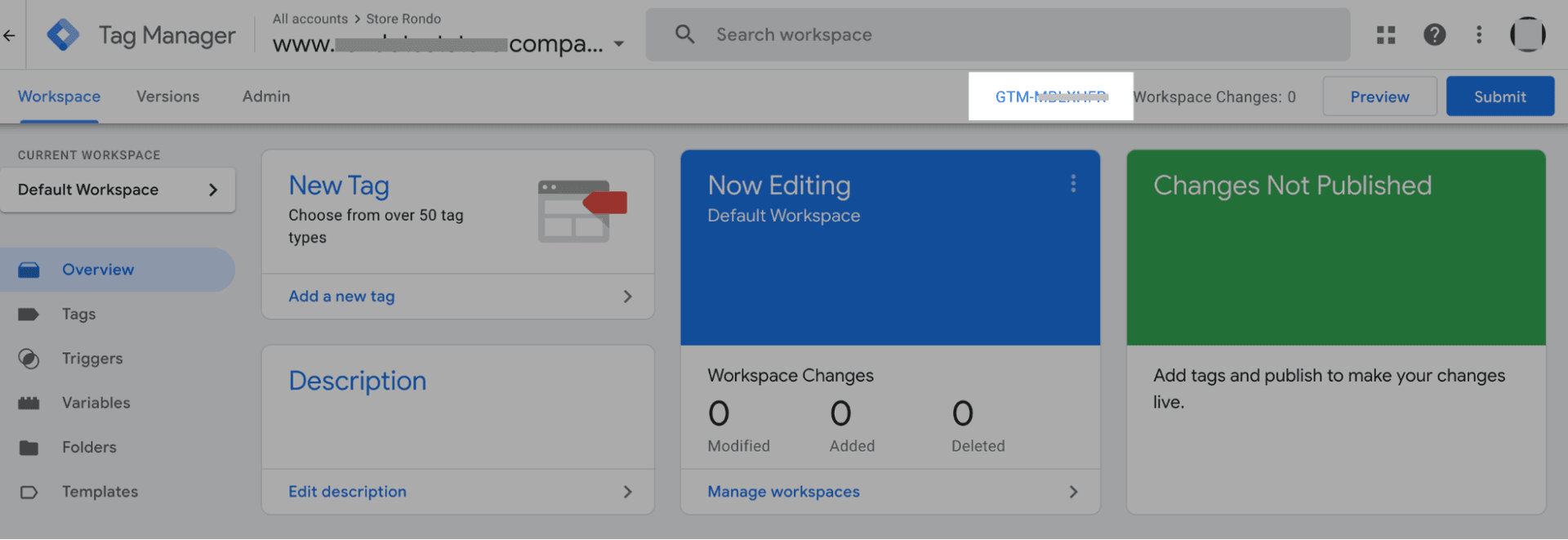1568x540 pixels.
Task: Open the container selector dropdown arrow
Action: 619,44
